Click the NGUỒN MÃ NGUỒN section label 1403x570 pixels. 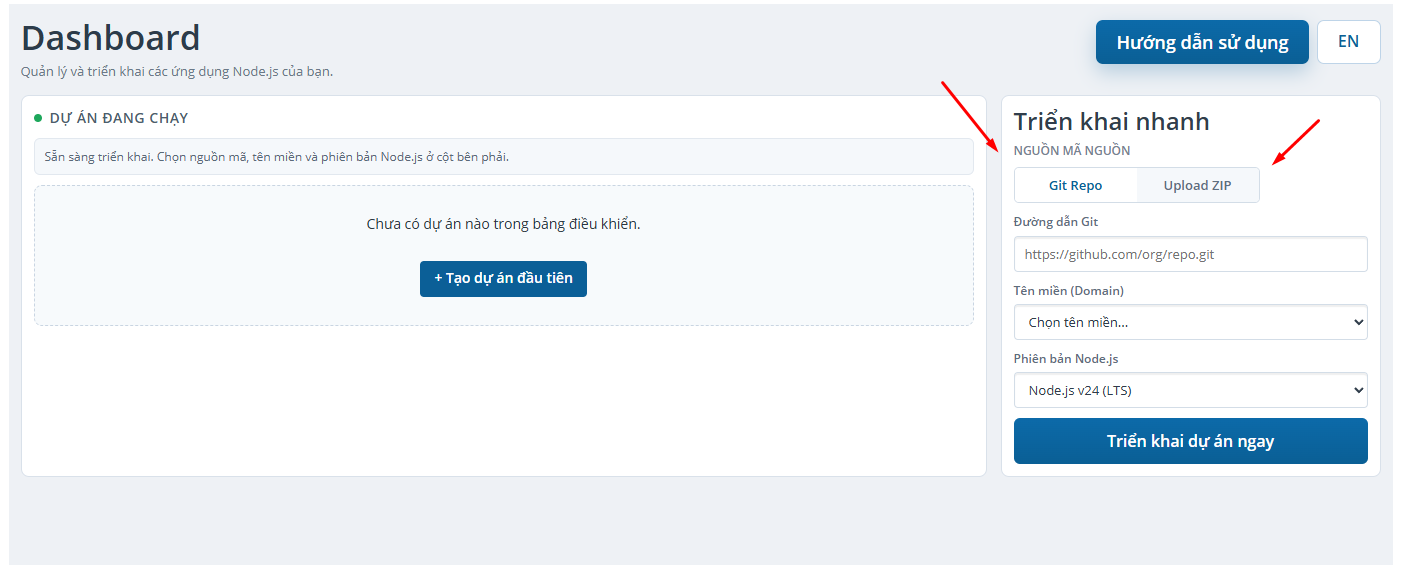tap(1071, 151)
